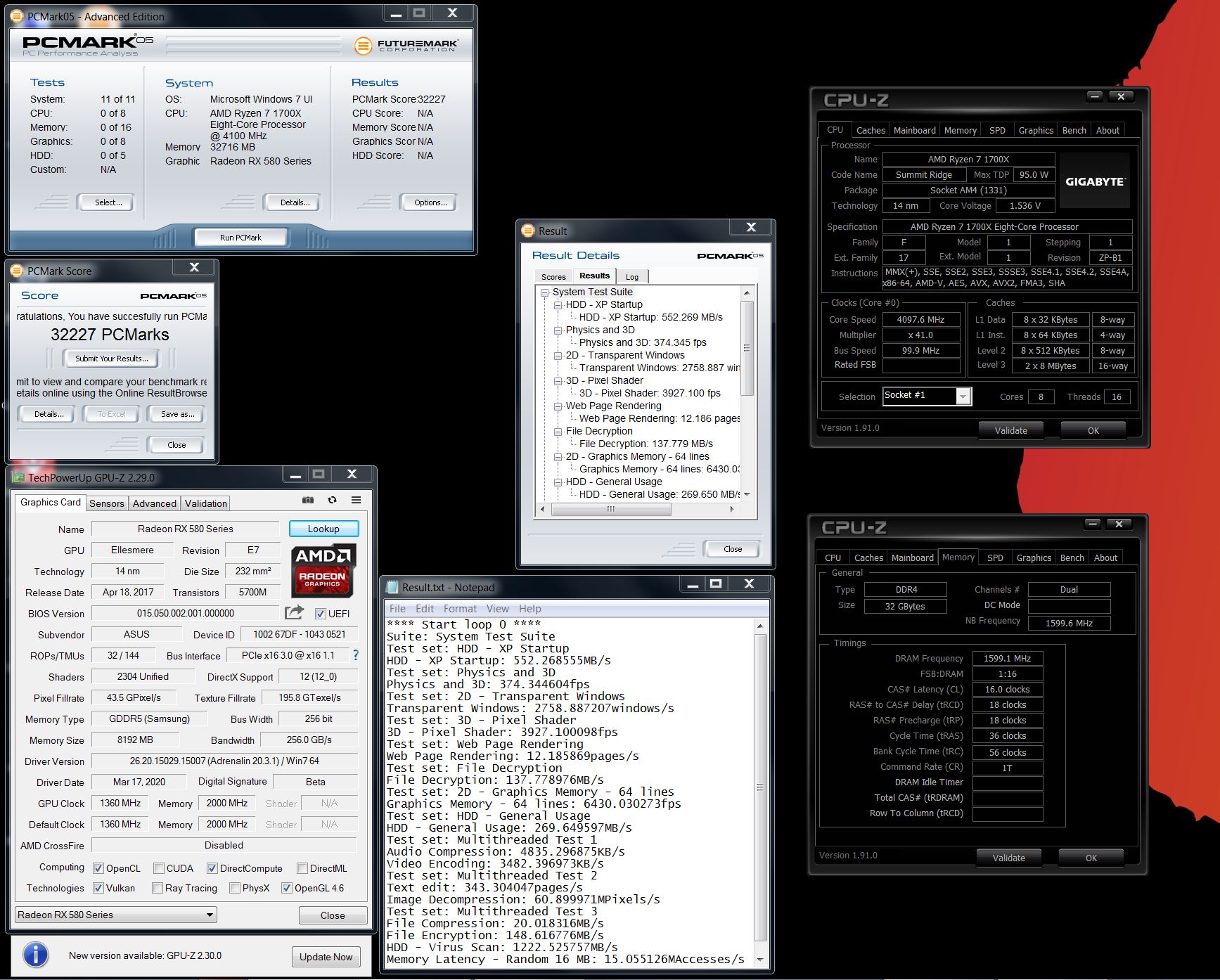Image resolution: width=1220 pixels, height=980 pixels.
Task: Switch to Mainboard tab in top CPU-Z window
Action: 914,130
